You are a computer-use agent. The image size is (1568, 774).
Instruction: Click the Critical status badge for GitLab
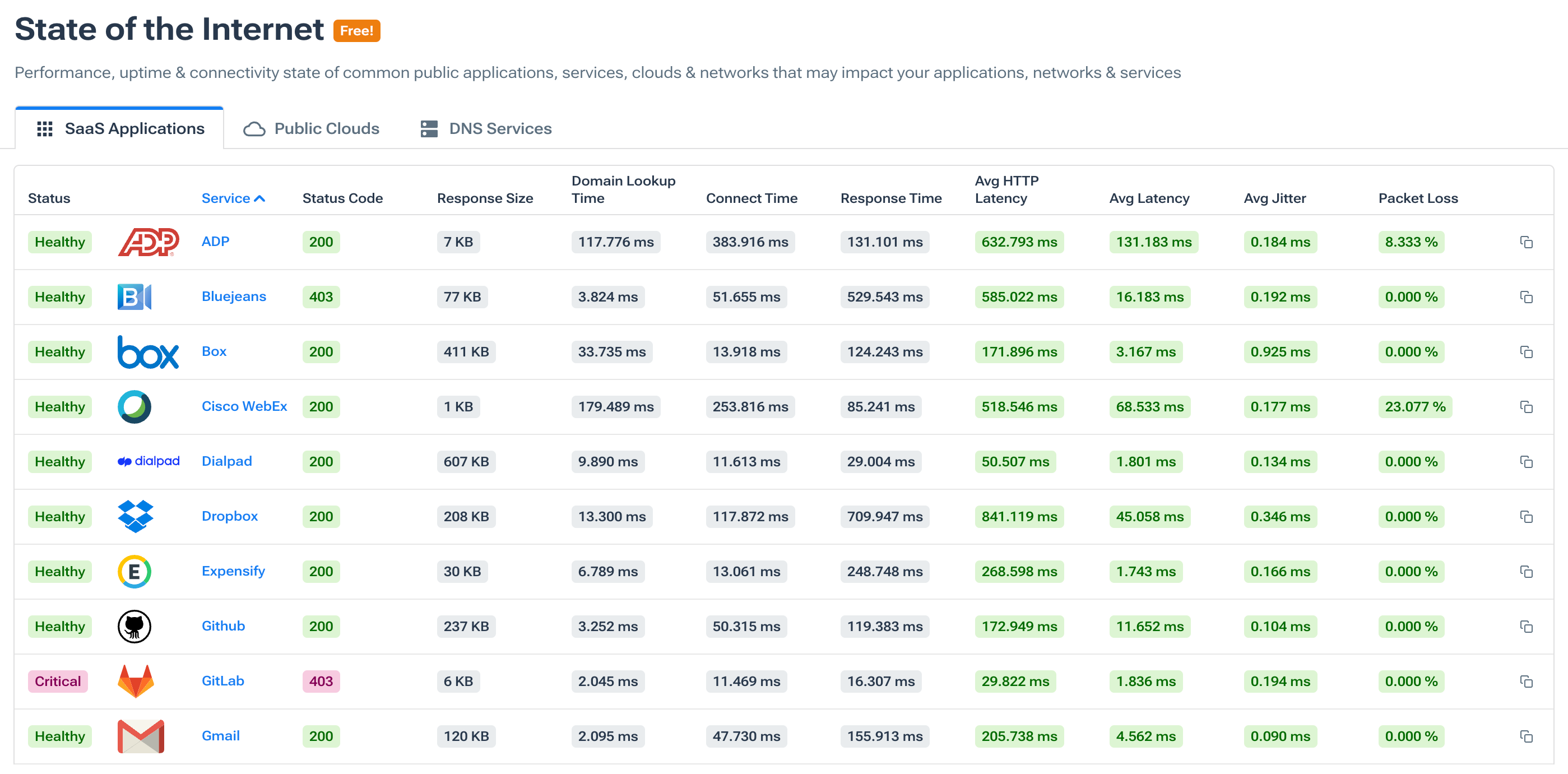[x=58, y=682]
